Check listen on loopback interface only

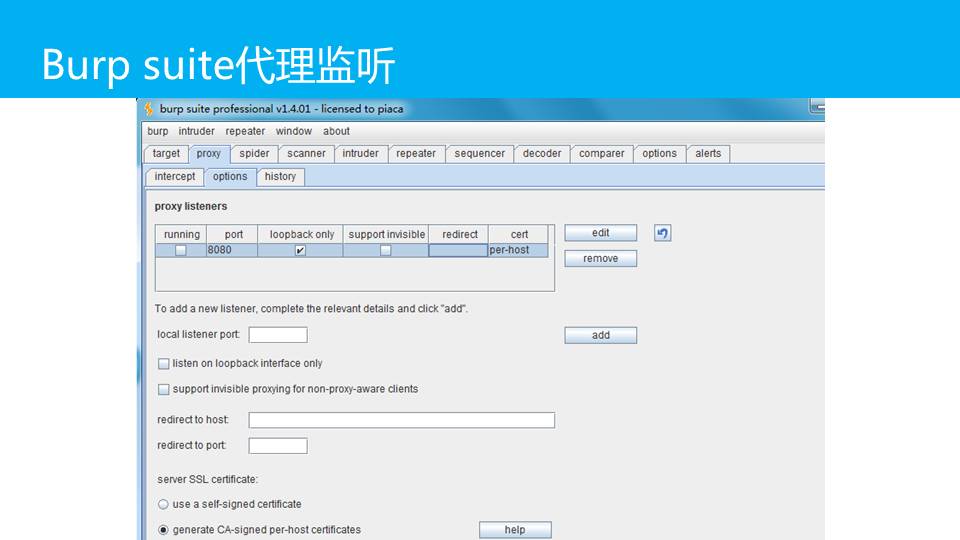pyautogui.click(x=164, y=364)
